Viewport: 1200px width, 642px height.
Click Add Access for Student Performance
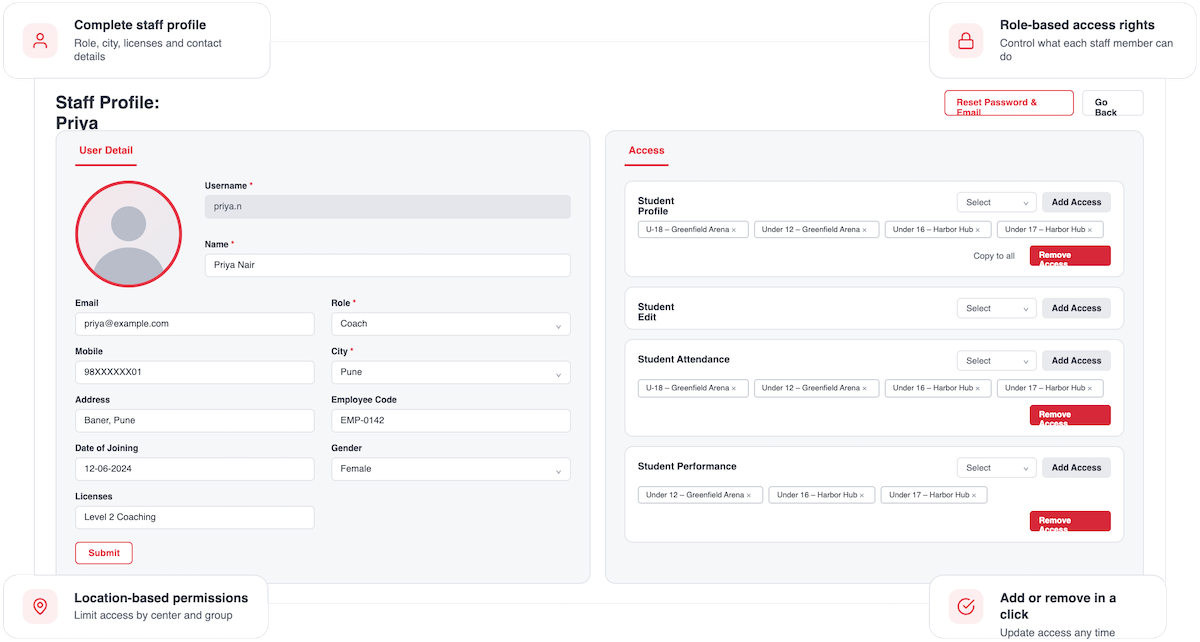[x=1076, y=468]
